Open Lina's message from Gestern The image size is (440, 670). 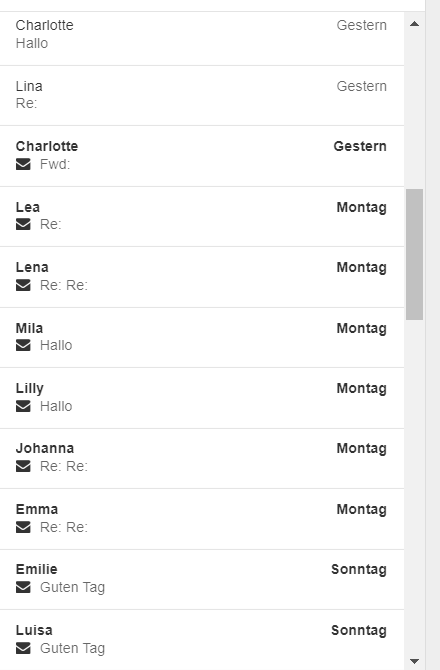pos(202,95)
